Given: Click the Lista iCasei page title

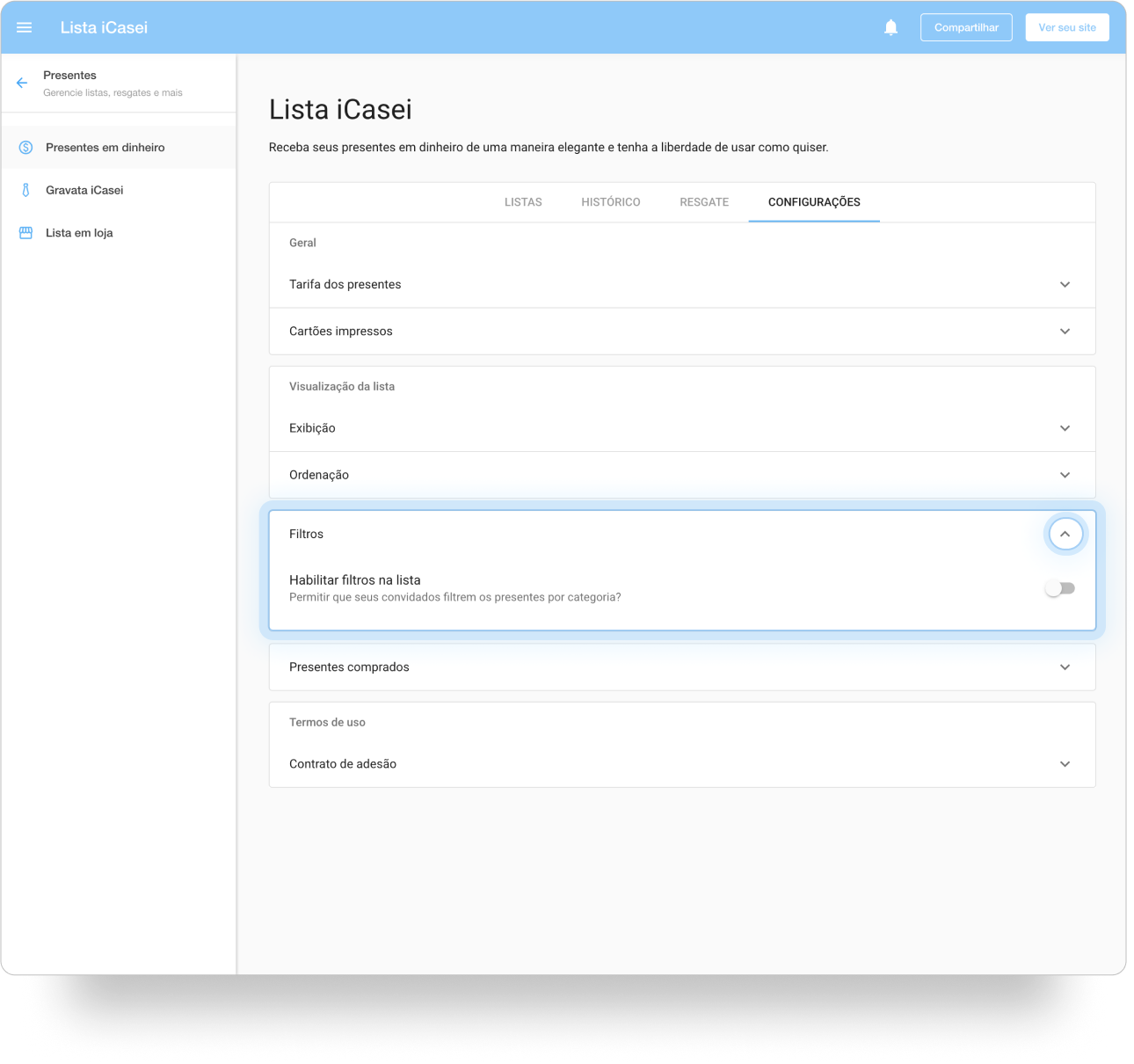Looking at the screenshot, I should click(340, 110).
